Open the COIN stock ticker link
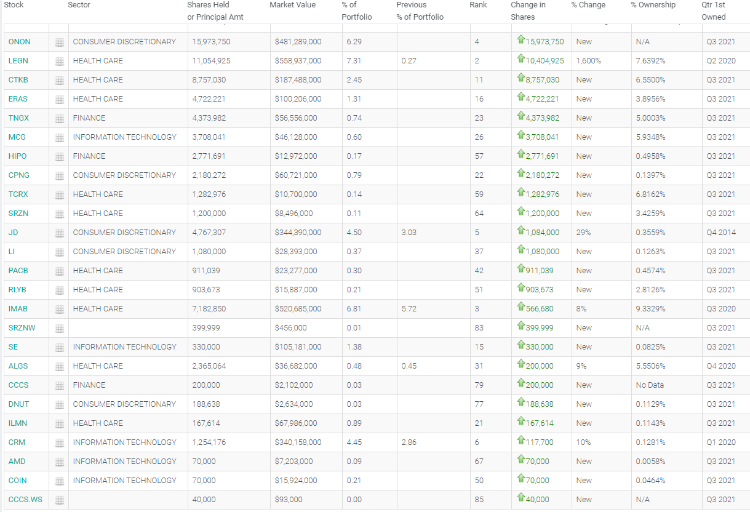Image resolution: width=750 pixels, height=512 pixels. (x=18, y=480)
